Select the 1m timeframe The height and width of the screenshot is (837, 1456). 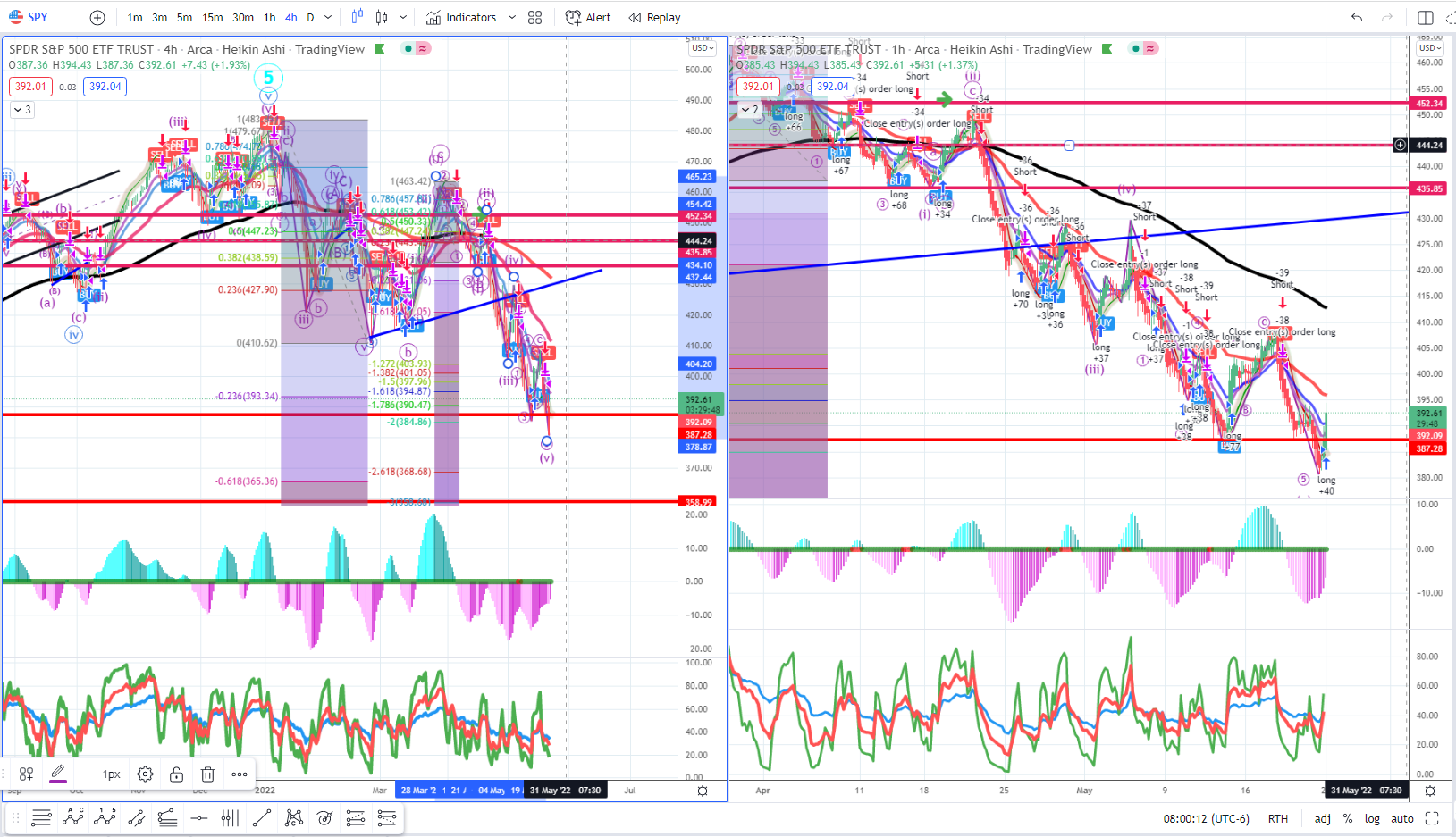[x=135, y=18]
